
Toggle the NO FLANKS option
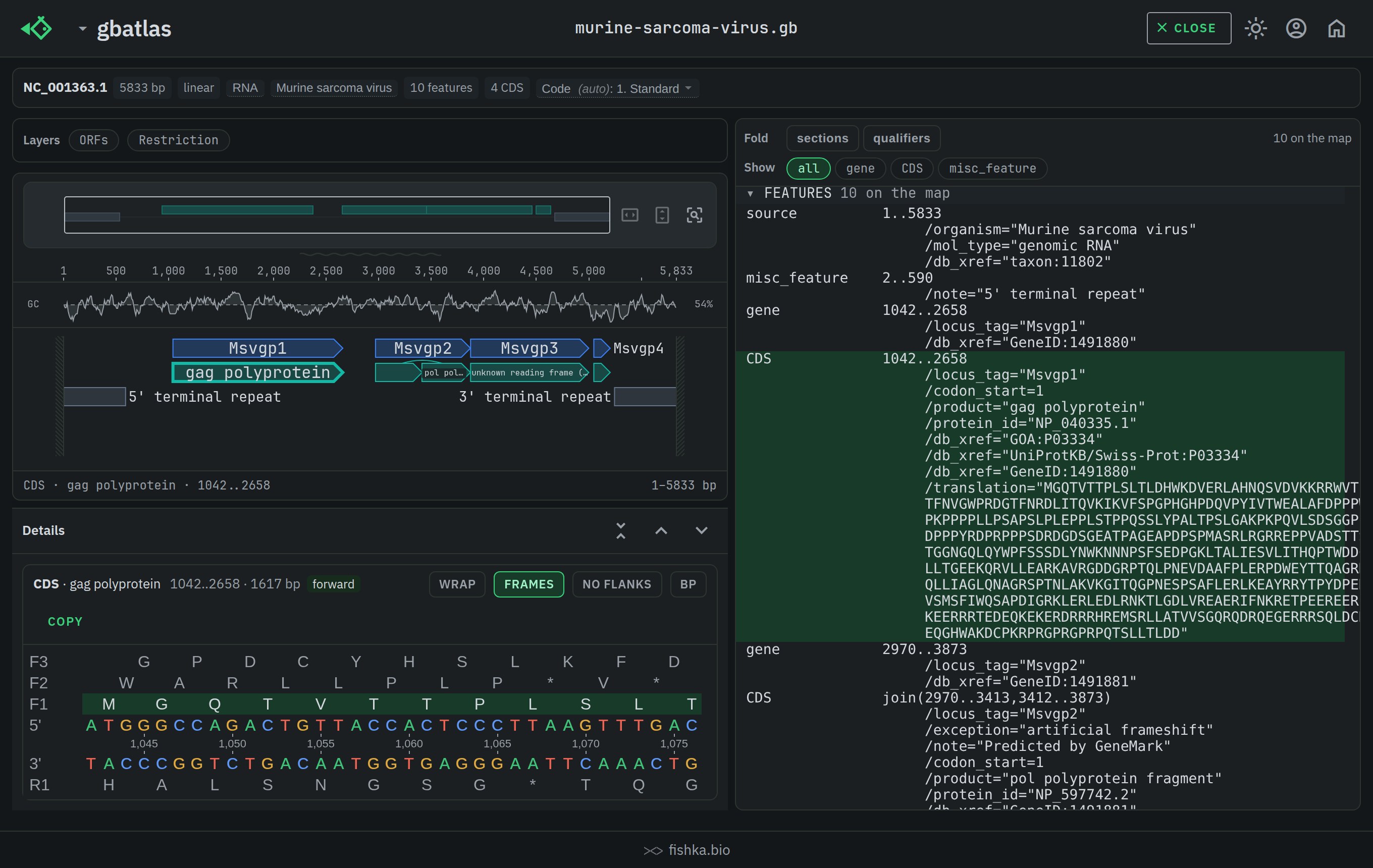(617, 585)
